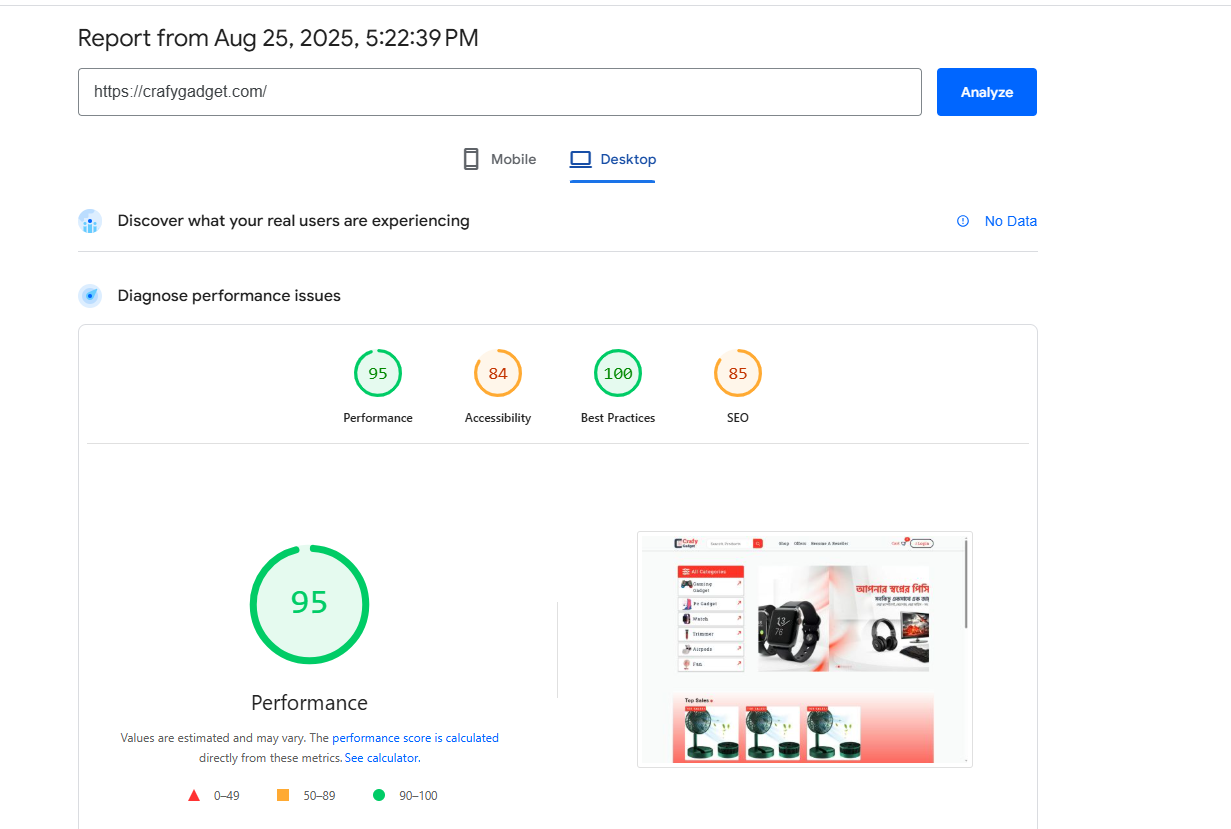Click the Mobile phone icon

(471, 159)
